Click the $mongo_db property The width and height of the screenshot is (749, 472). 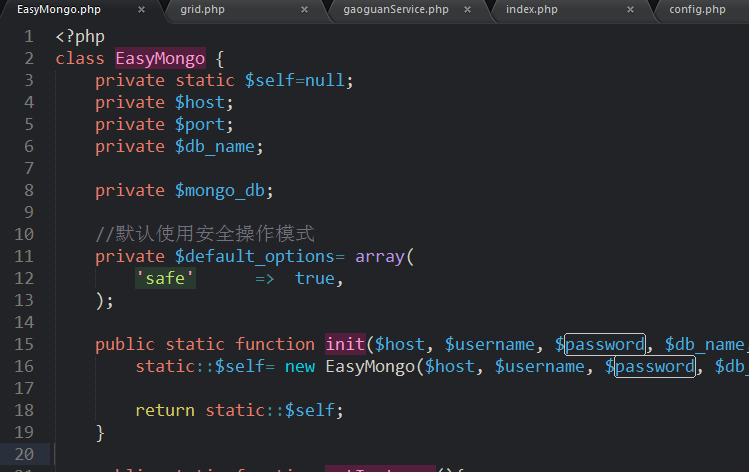tap(220, 191)
